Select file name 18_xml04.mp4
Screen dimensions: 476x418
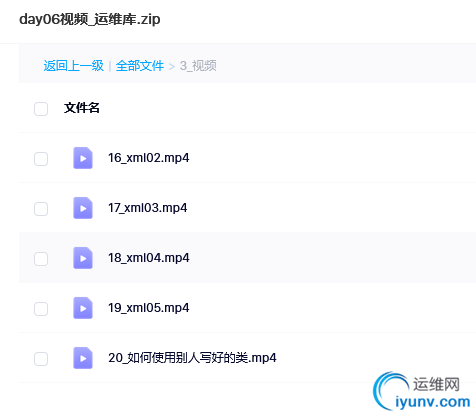point(149,258)
